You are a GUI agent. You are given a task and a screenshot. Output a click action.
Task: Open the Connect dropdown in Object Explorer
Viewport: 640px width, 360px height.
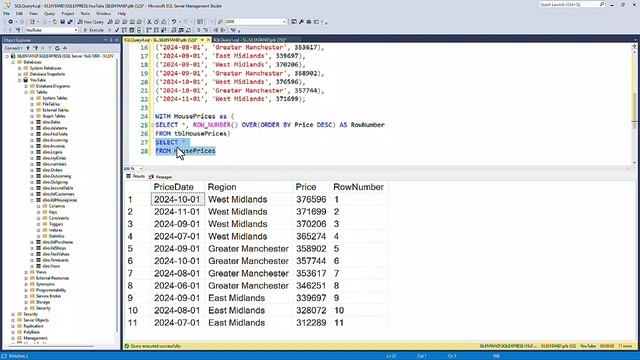coord(13,48)
